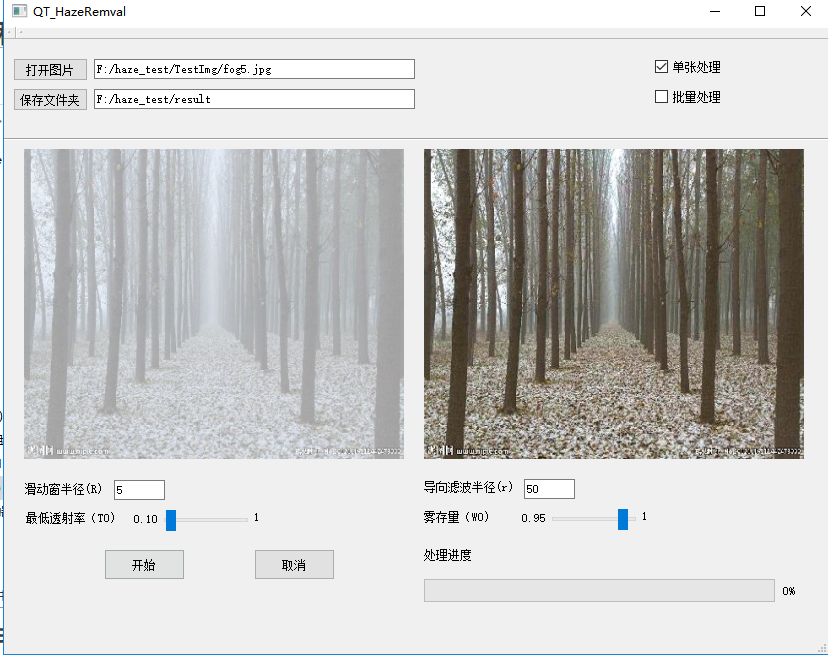
Task: Minimize the QT_HazeRemval window
Action: coord(714,12)
